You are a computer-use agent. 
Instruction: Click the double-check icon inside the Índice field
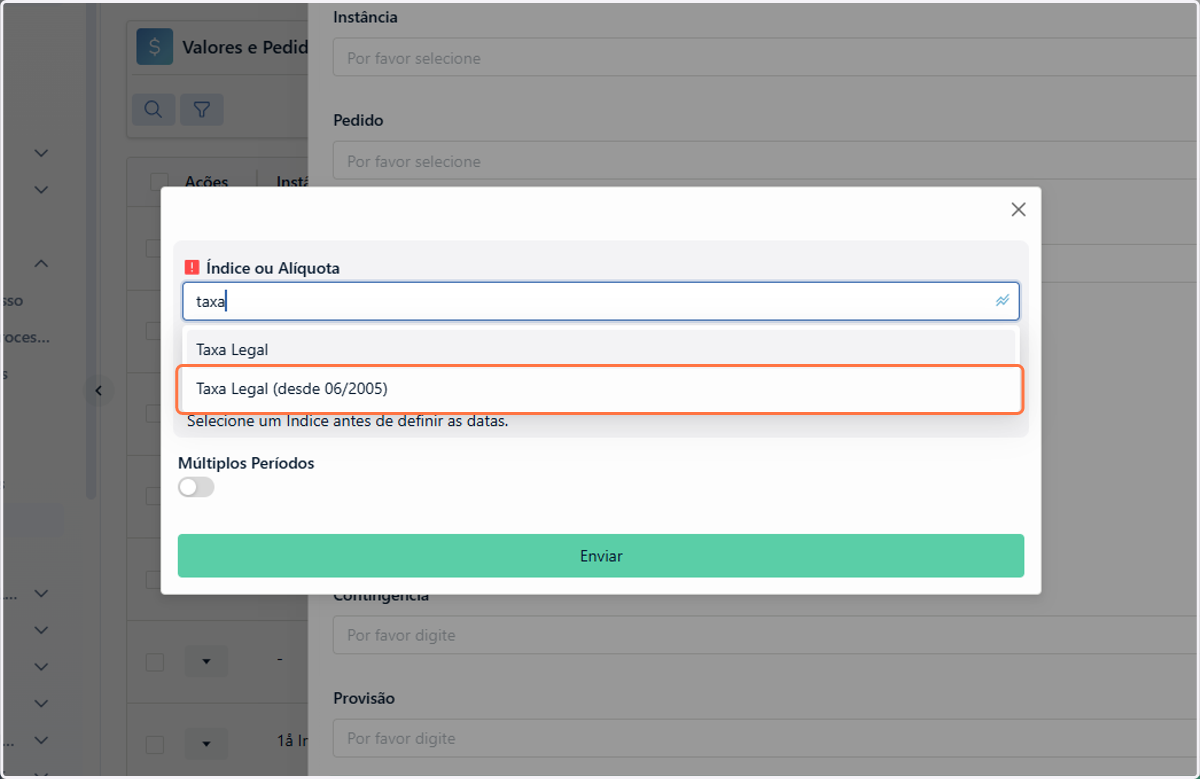coord(1002,301)
